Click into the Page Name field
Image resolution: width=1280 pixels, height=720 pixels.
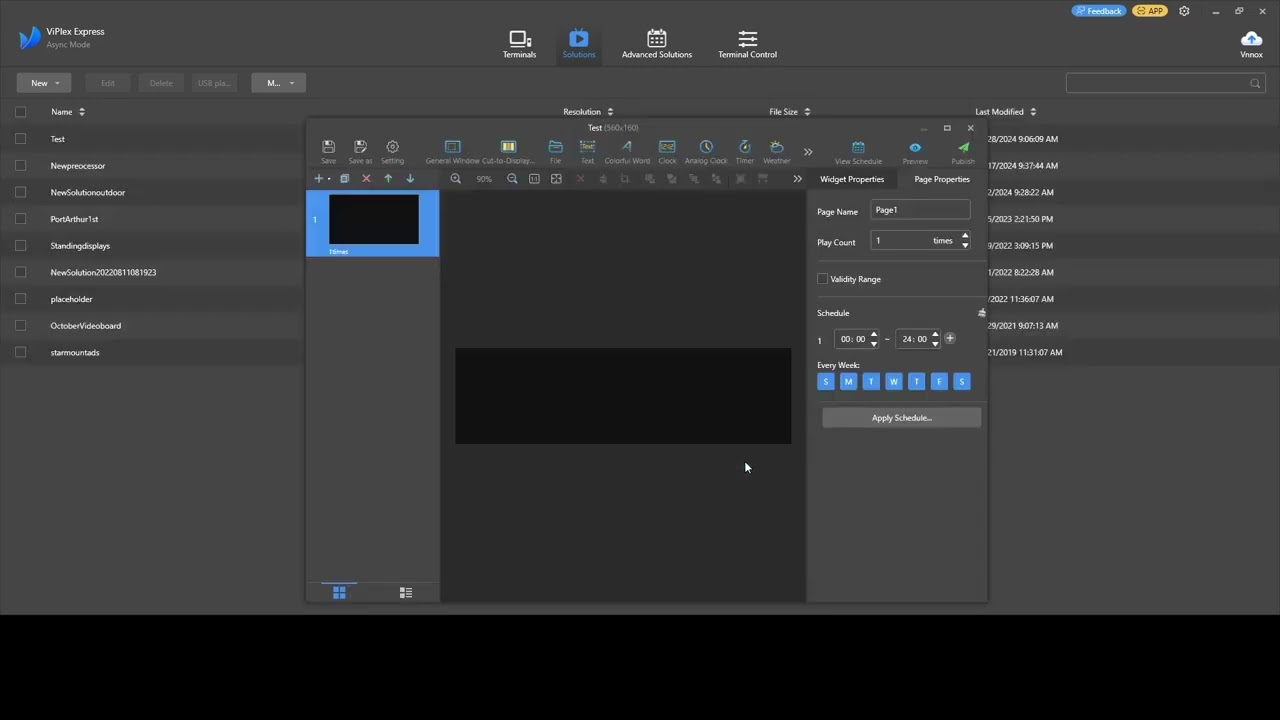(x=920, y=210)
